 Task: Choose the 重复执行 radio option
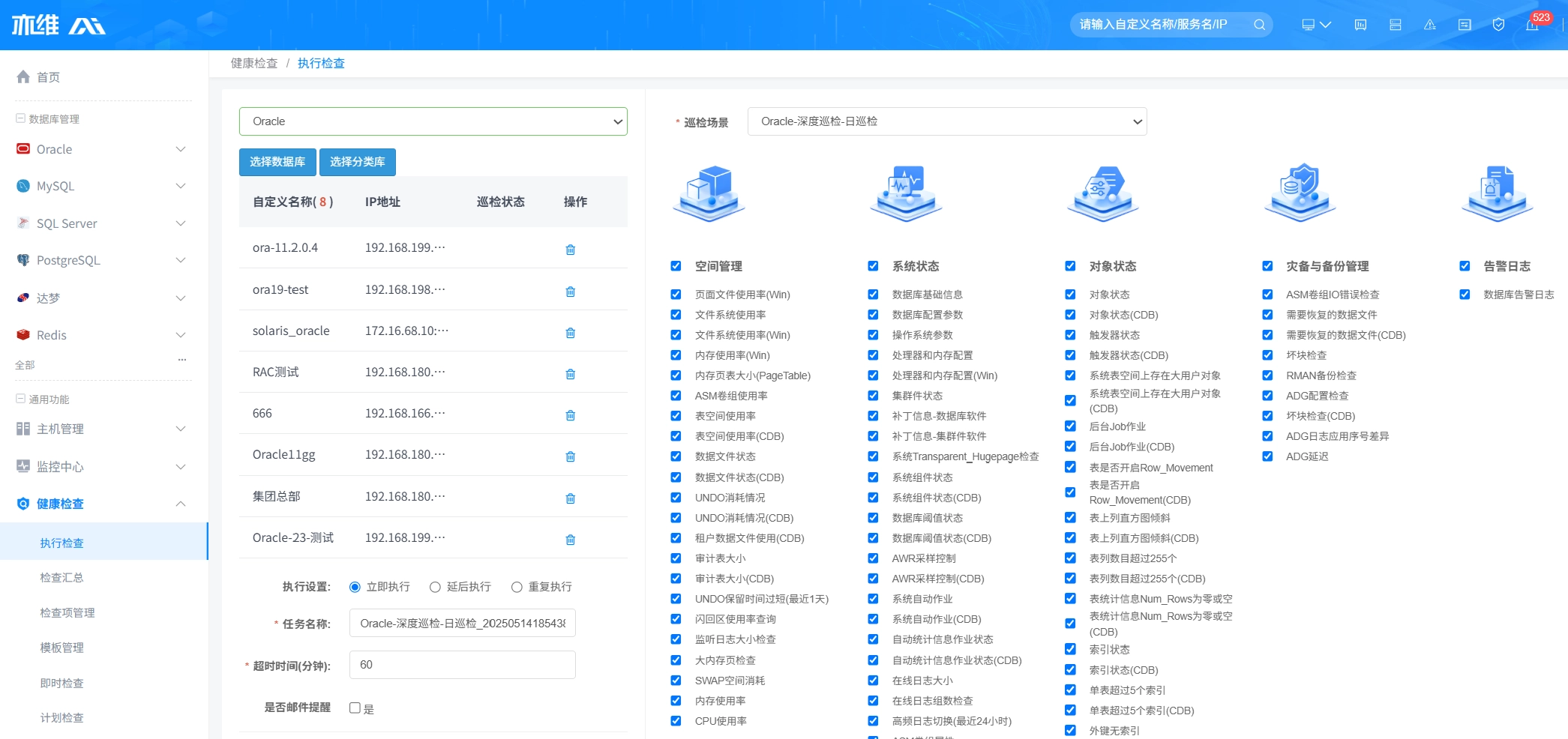[x=517, y=587]
